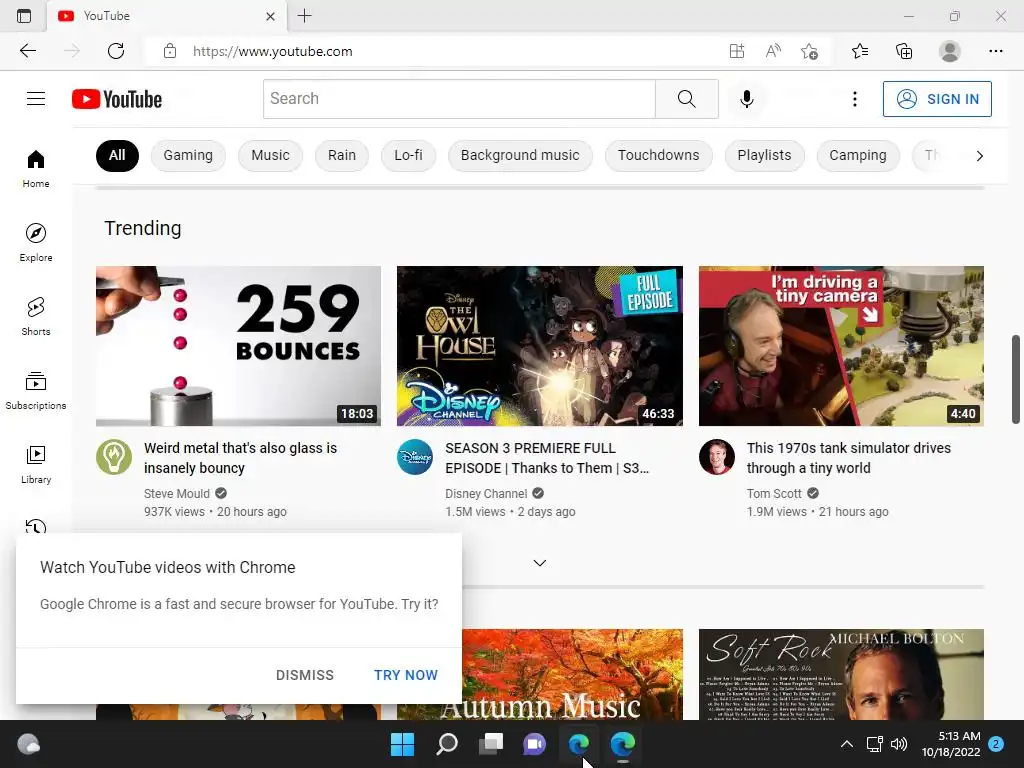This screenshot has width=1024, height=768.
Task: Open 'This 1970s tank simulator' video title
Action: pyautogui.click(x=848, y=458)
